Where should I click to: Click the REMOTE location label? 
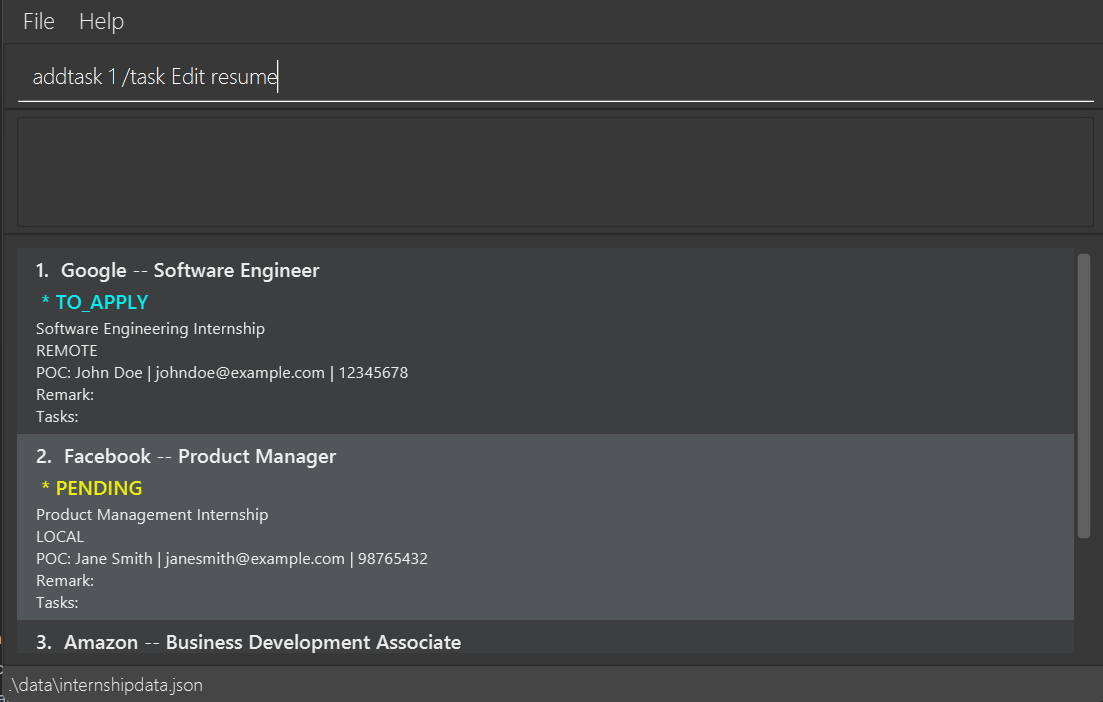(67, 351)
